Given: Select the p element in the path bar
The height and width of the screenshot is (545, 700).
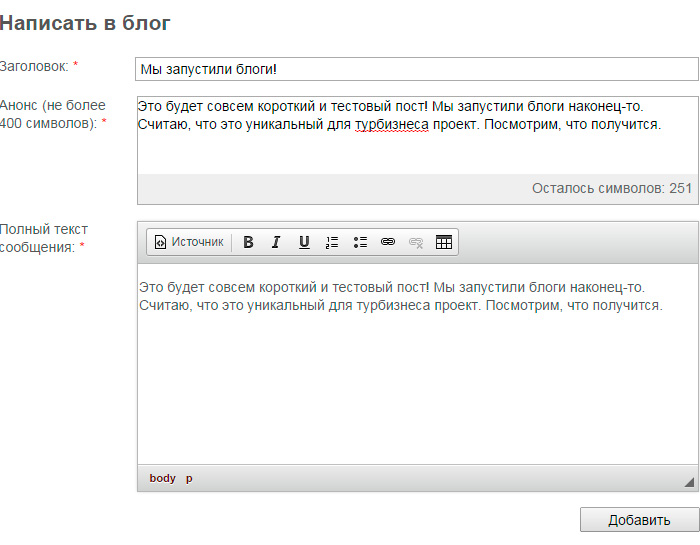Looking at the screenshot, I should tap(189, 478).
